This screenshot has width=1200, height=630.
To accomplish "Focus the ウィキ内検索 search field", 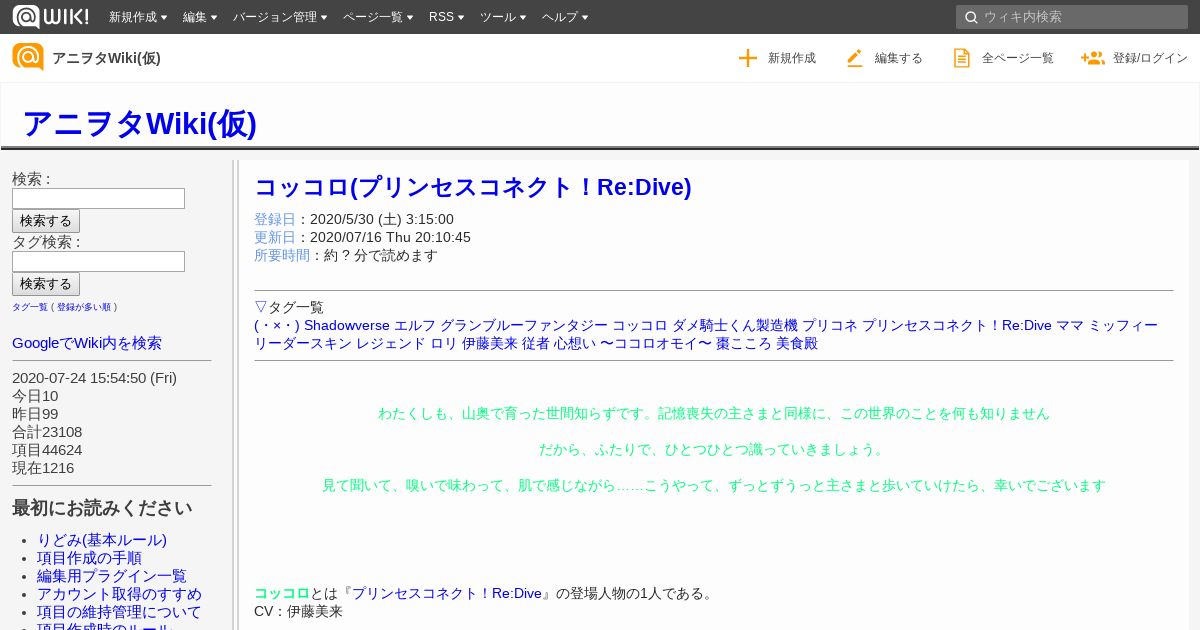I will tap(1072, 17).
